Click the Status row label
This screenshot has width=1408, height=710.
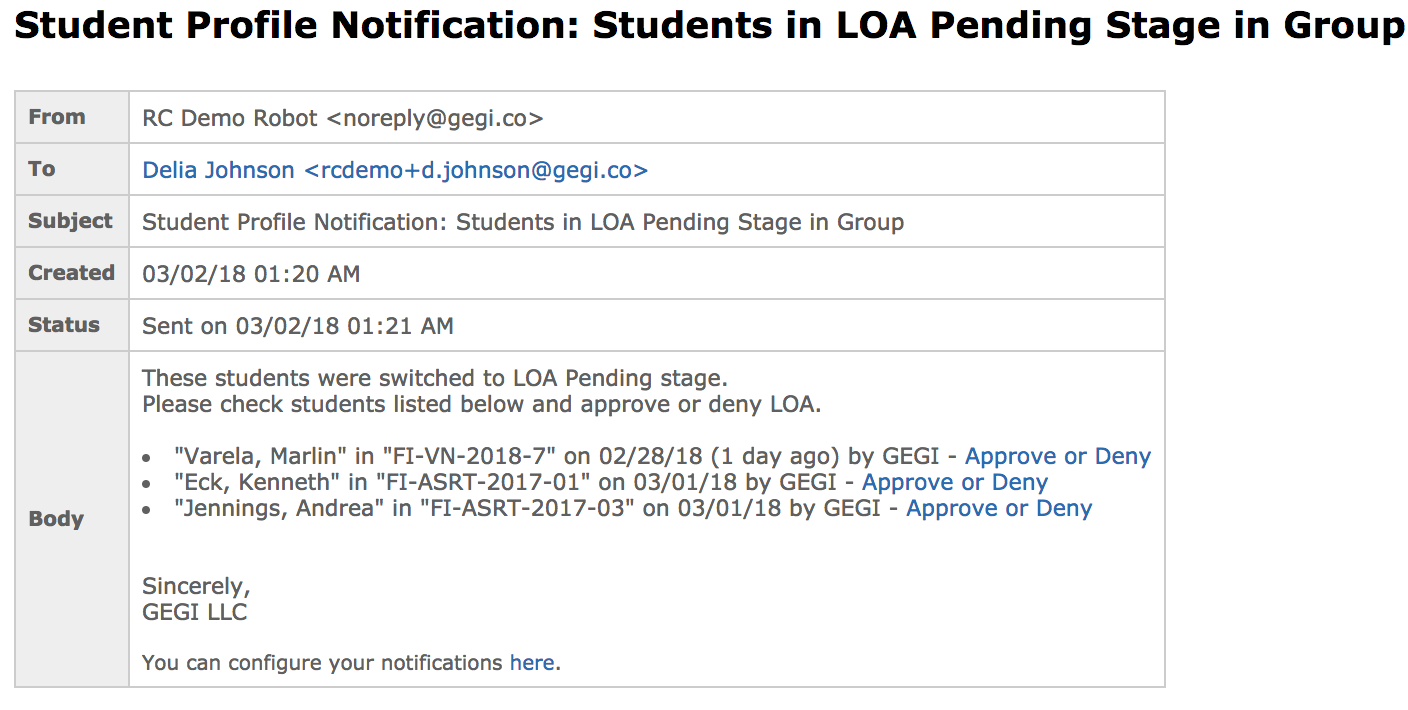pyautogui.click(x=64, y=325)
